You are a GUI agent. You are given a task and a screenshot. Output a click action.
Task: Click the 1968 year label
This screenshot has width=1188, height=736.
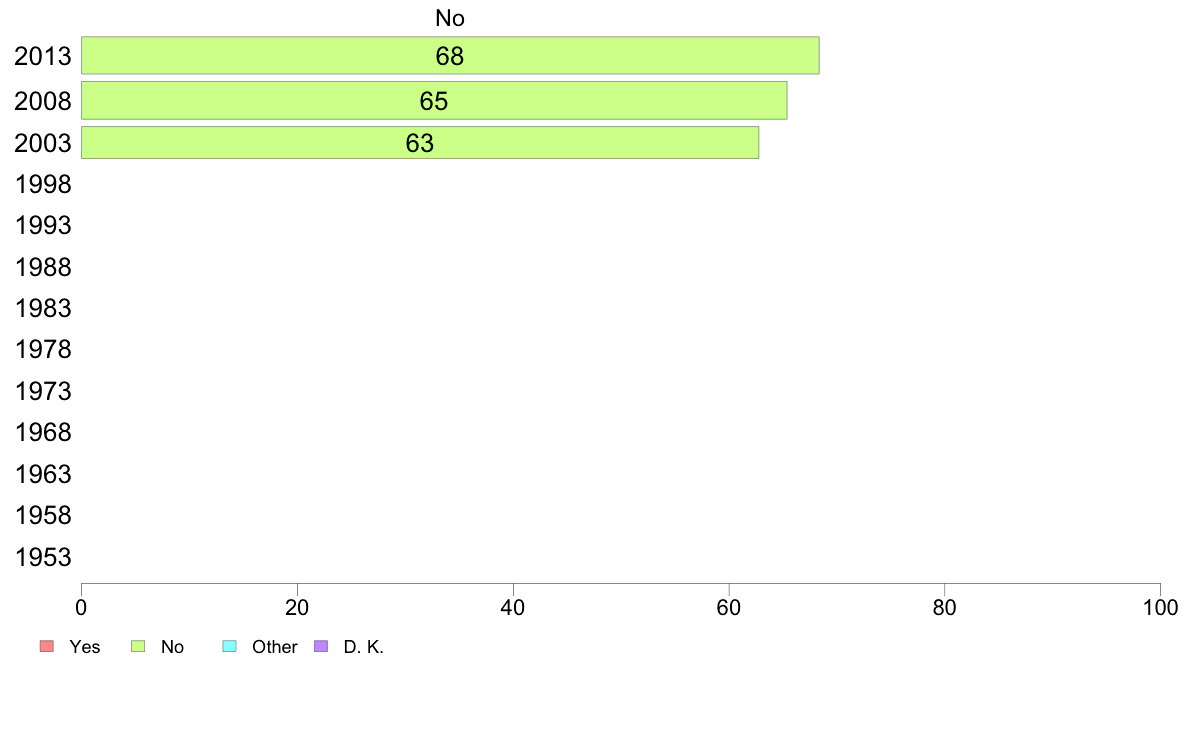[x=43, y=433]
